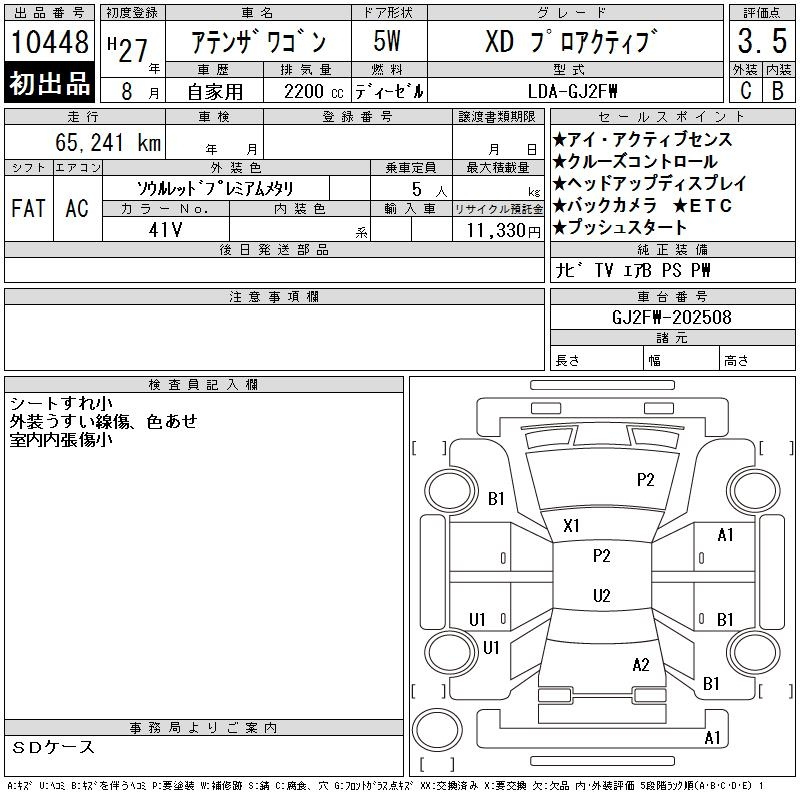Click the セールスポイント header

(672, 117)
